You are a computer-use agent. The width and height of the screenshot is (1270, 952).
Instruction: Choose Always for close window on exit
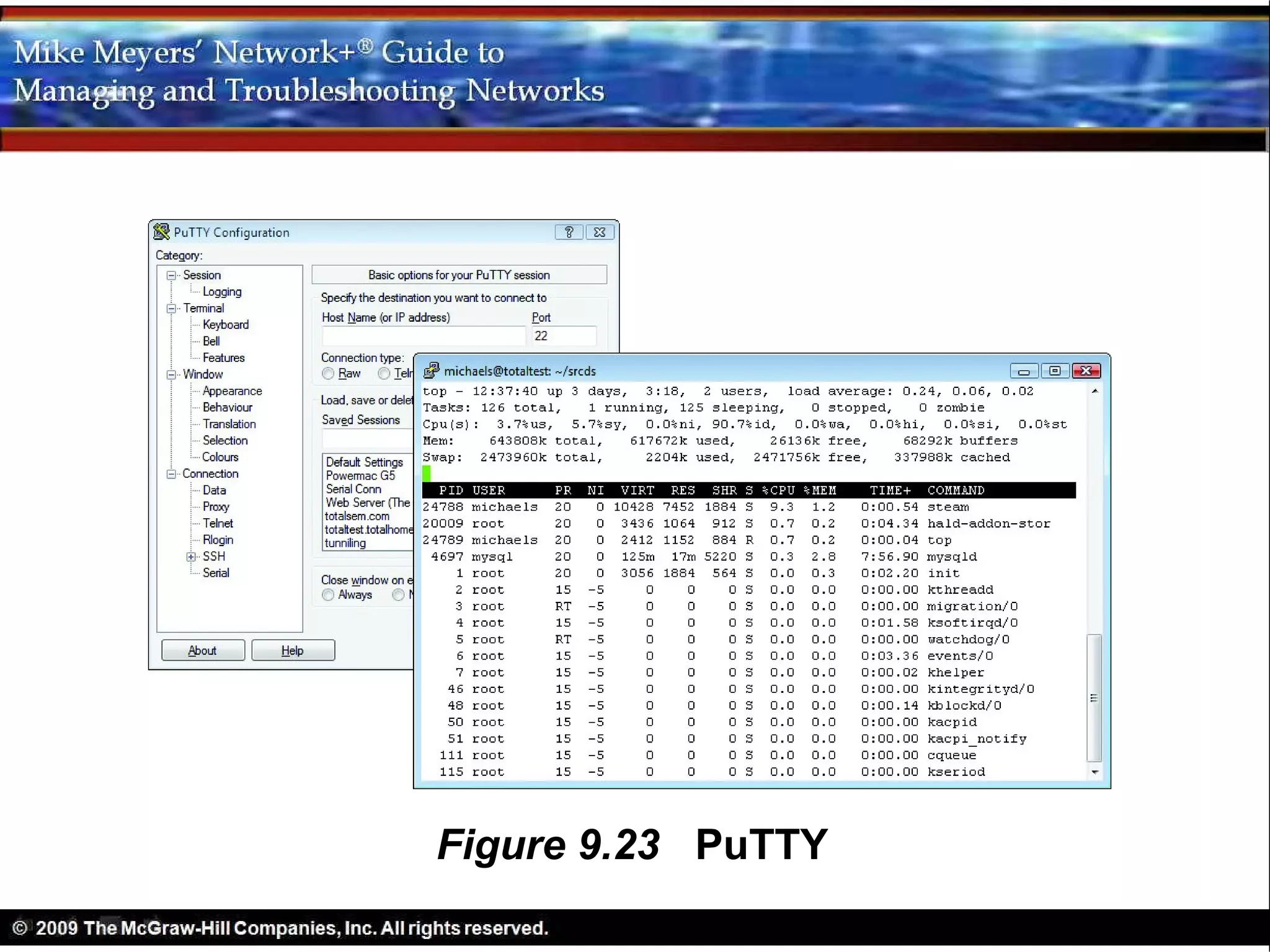(x=328, y=595)
